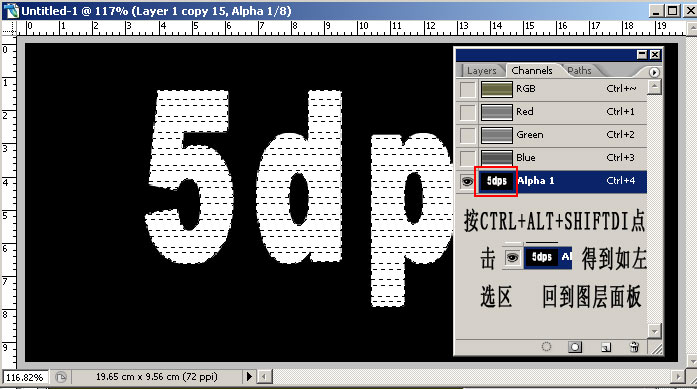This screenshot has height=389, width=697.
Task: Hide the Alpha 1 channel eye
Action: (x=467, y=181)
